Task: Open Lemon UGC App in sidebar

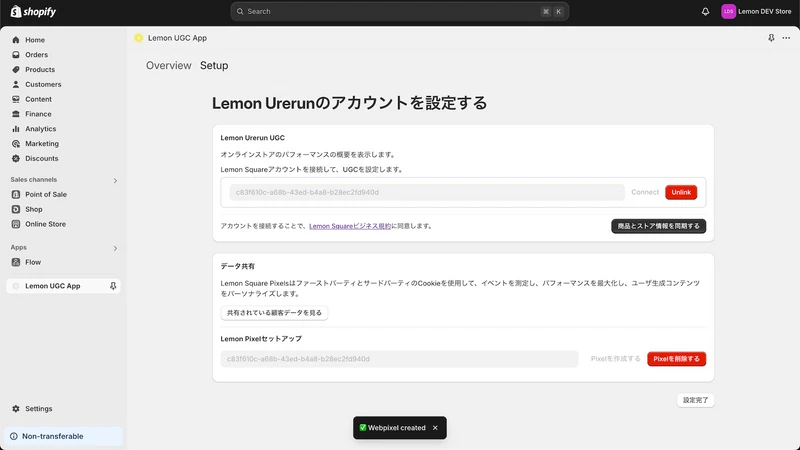Action: [63, 286]
